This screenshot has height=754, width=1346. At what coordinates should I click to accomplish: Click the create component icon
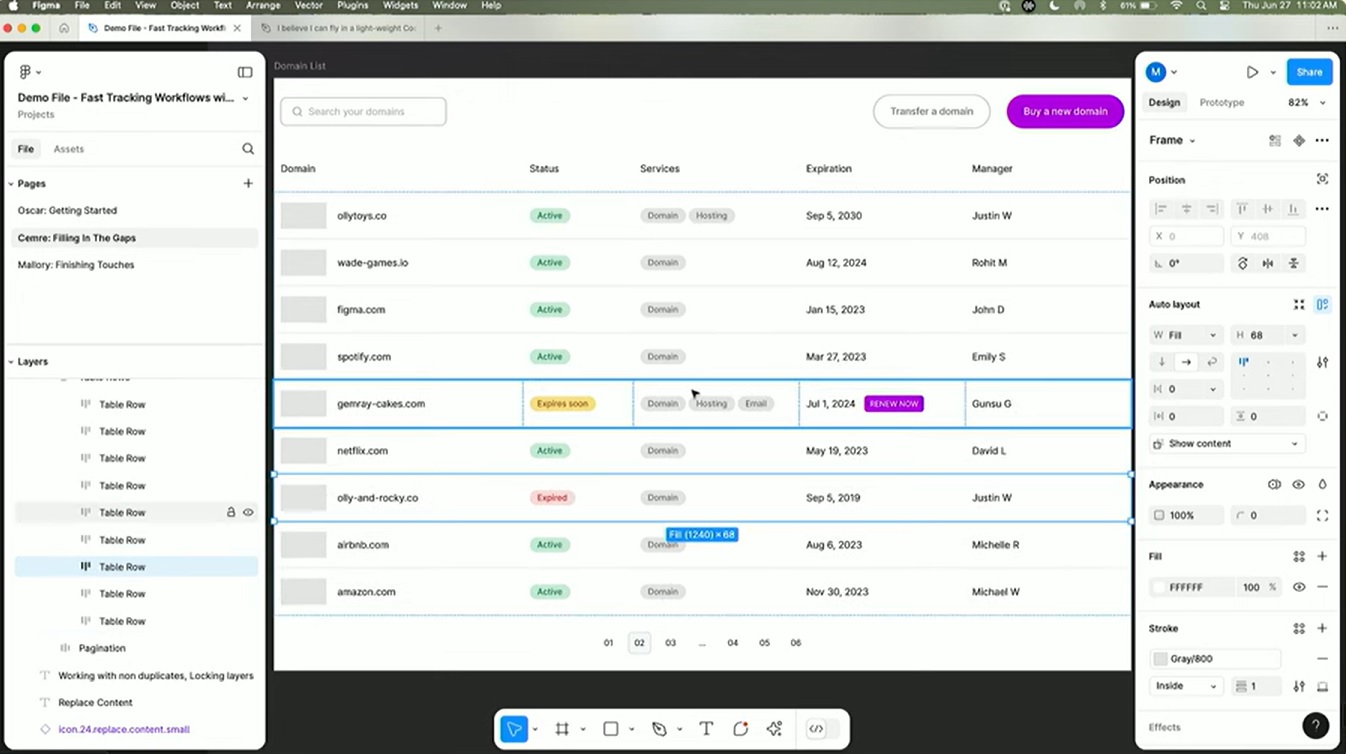pos(1299,141)
